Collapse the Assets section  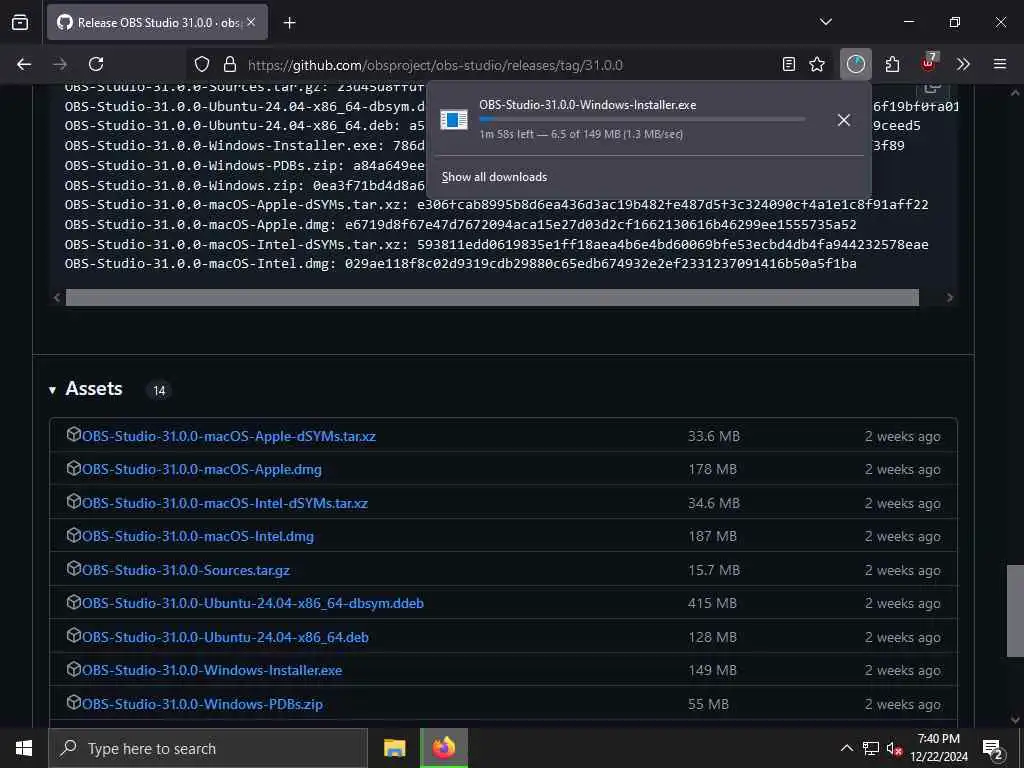click(52, 391)
